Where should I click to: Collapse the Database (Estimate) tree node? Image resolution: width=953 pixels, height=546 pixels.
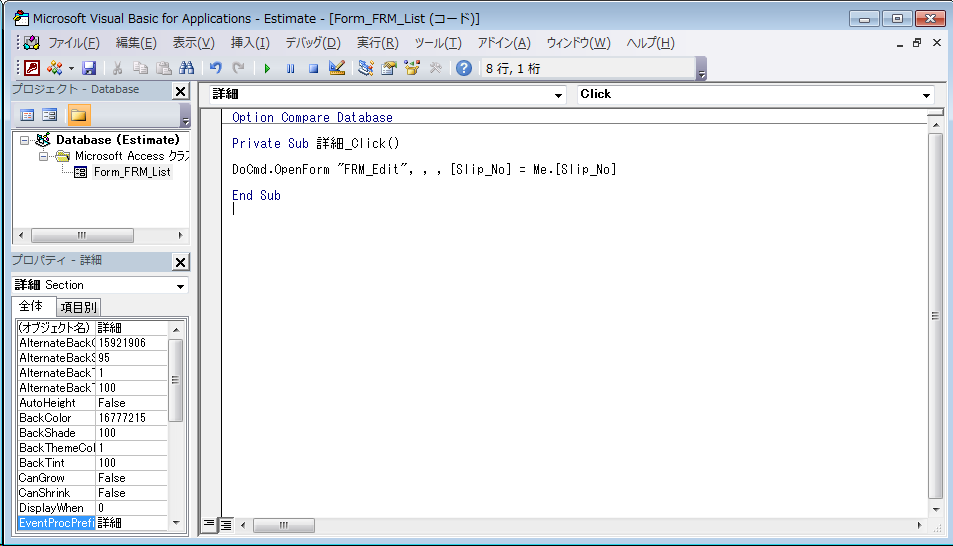pyautogui.click(x=24, y=140)
